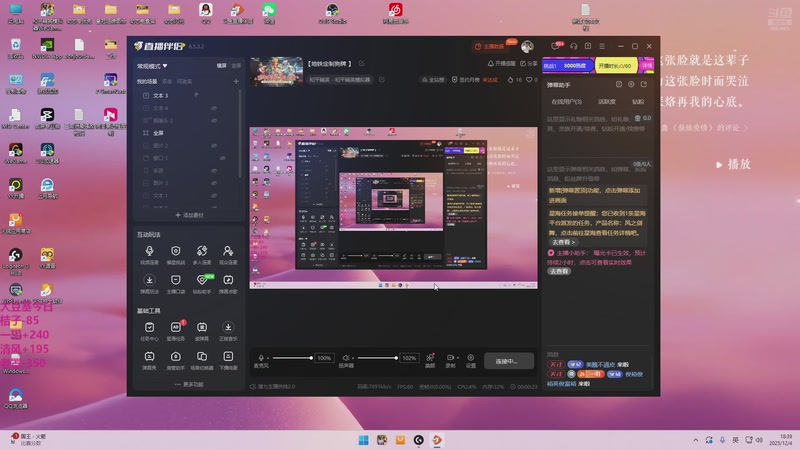
Task: Open the hamburger menu in title bar
Action: (602, 46)
